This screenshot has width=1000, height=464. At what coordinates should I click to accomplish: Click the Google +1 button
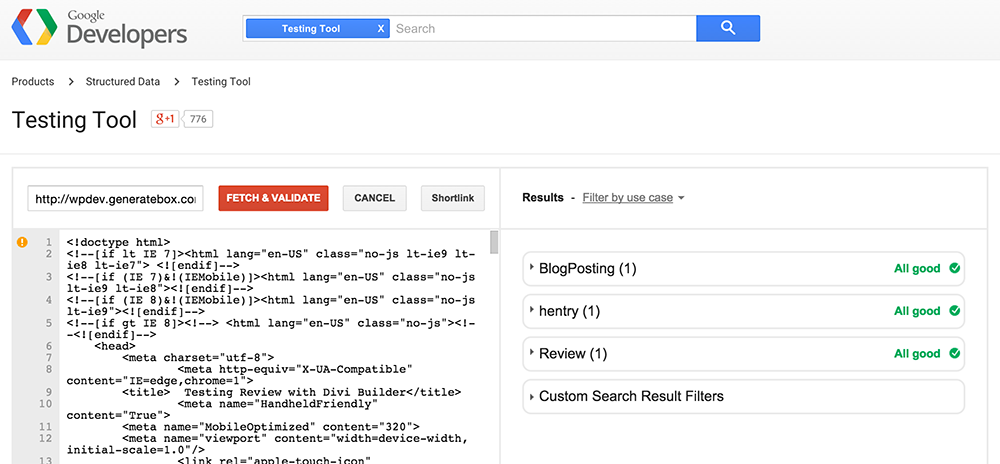165,119
